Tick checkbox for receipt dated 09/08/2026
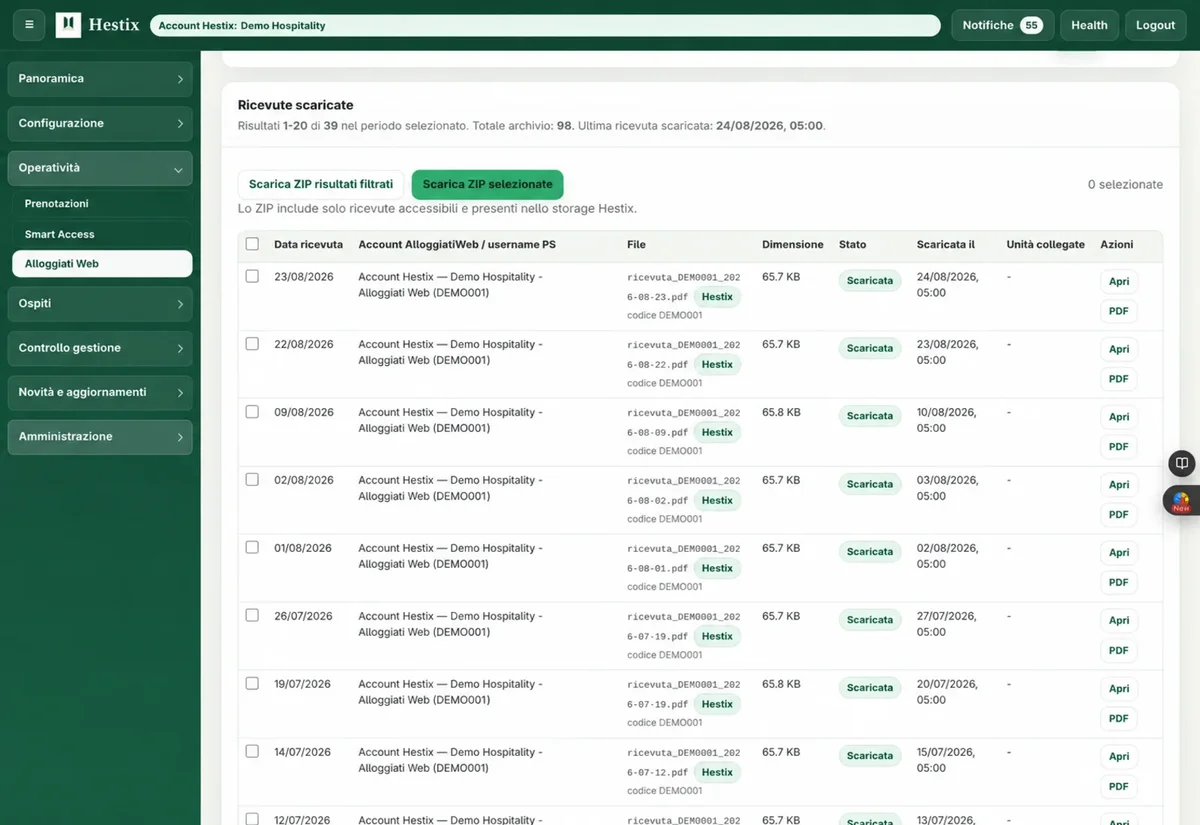 coord(252,412)
